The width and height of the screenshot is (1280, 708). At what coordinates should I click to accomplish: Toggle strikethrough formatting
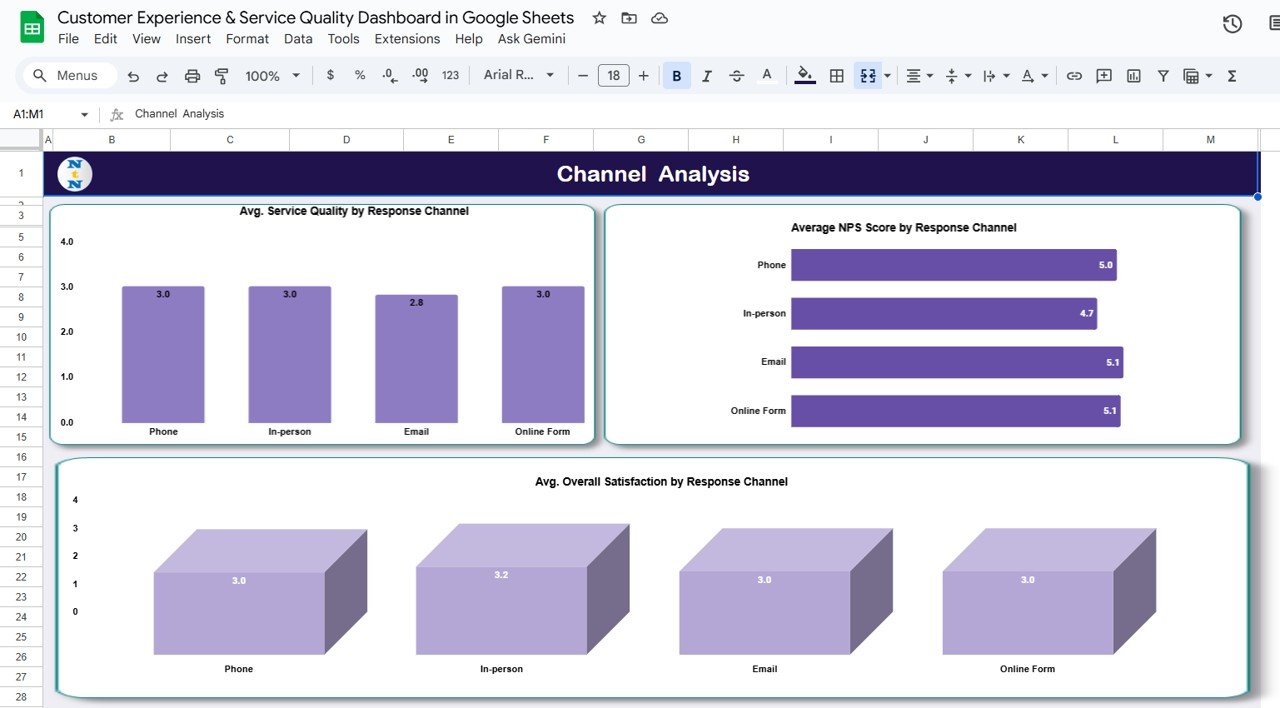click(x=737, y=75)
